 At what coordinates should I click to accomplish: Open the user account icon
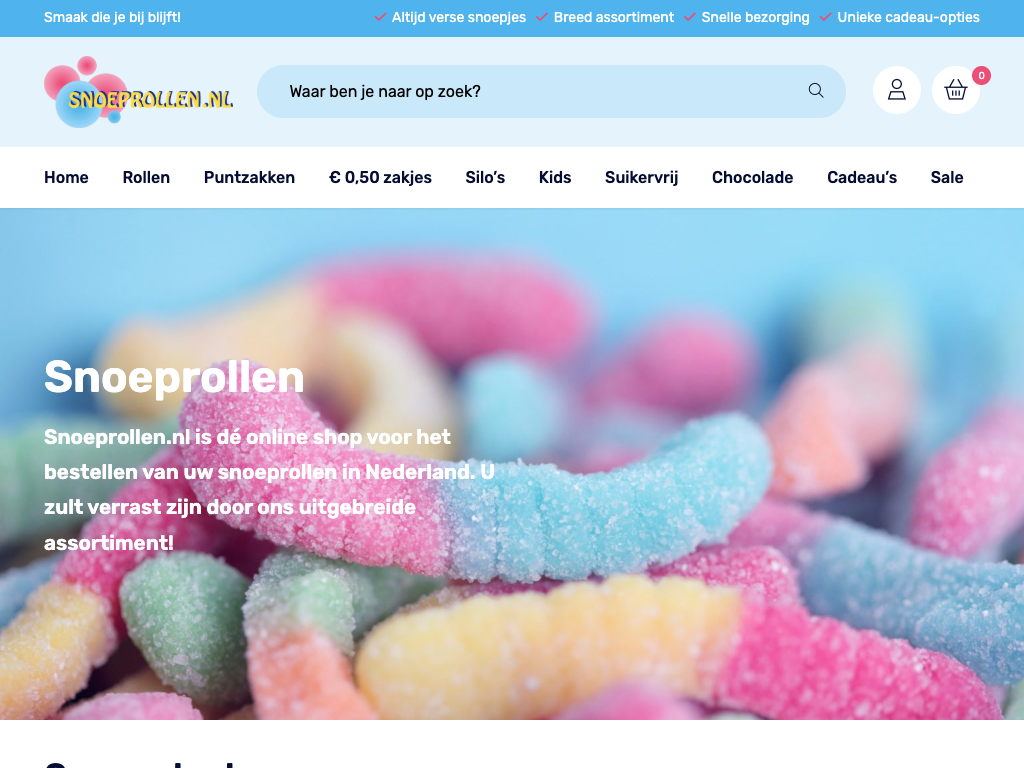click(897, 90)
